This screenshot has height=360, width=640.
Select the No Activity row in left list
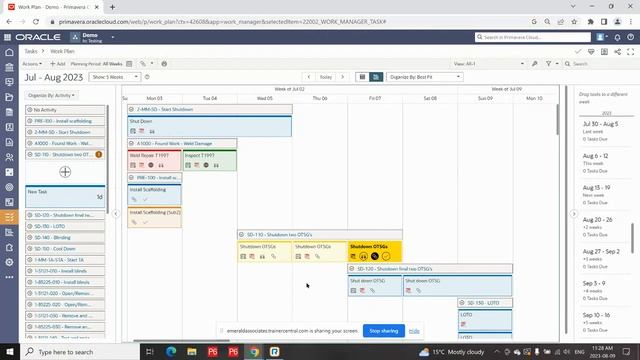(65, 110)
